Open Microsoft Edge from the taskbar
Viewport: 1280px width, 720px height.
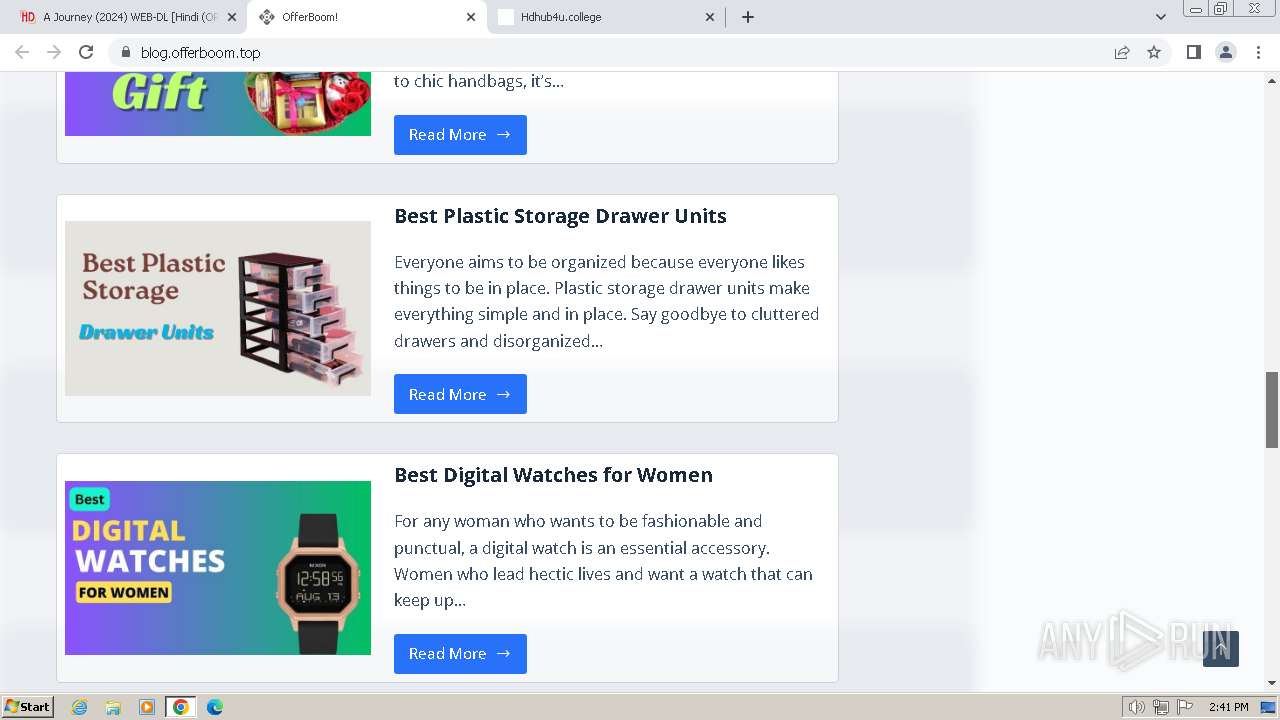tap(214, 707)
